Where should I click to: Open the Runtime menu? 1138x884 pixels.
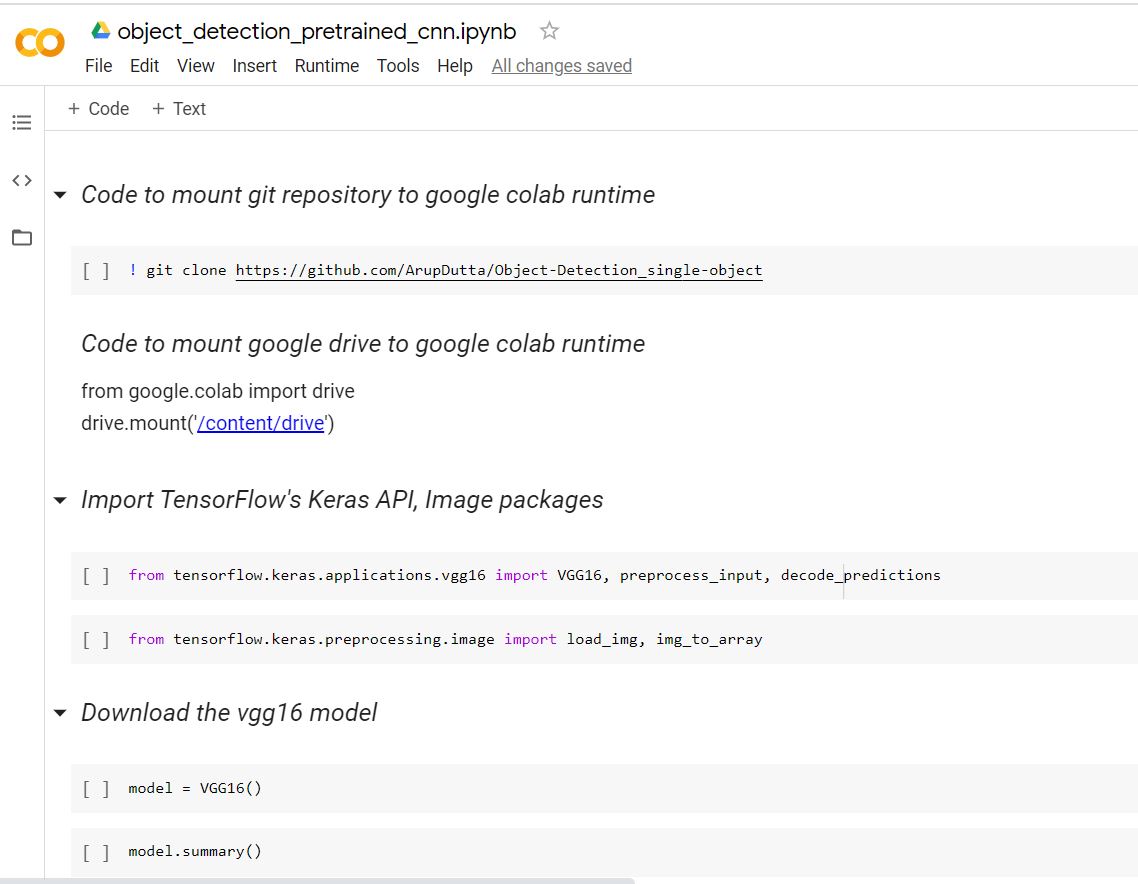pyautogui.click(x=326, y=66)
